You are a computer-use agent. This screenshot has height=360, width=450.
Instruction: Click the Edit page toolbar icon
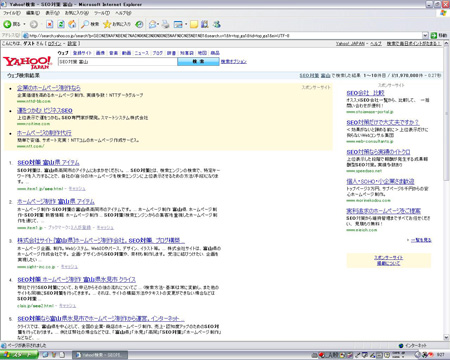(178, 24)
